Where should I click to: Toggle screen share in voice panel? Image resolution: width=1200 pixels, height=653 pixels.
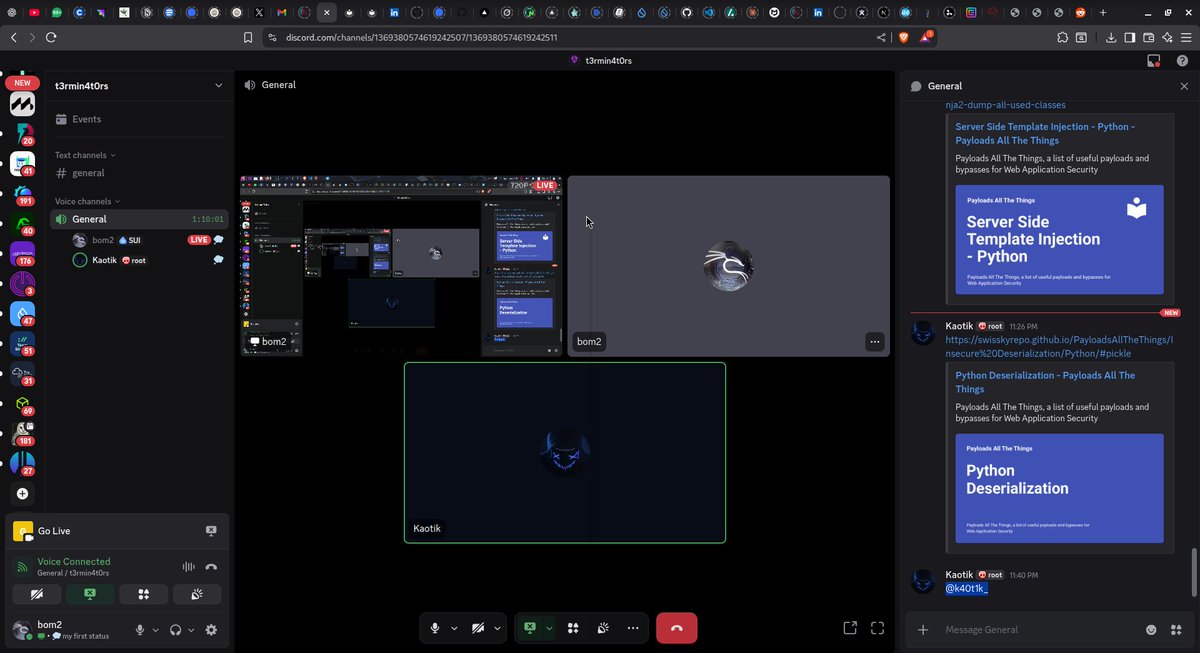(91, 594)
